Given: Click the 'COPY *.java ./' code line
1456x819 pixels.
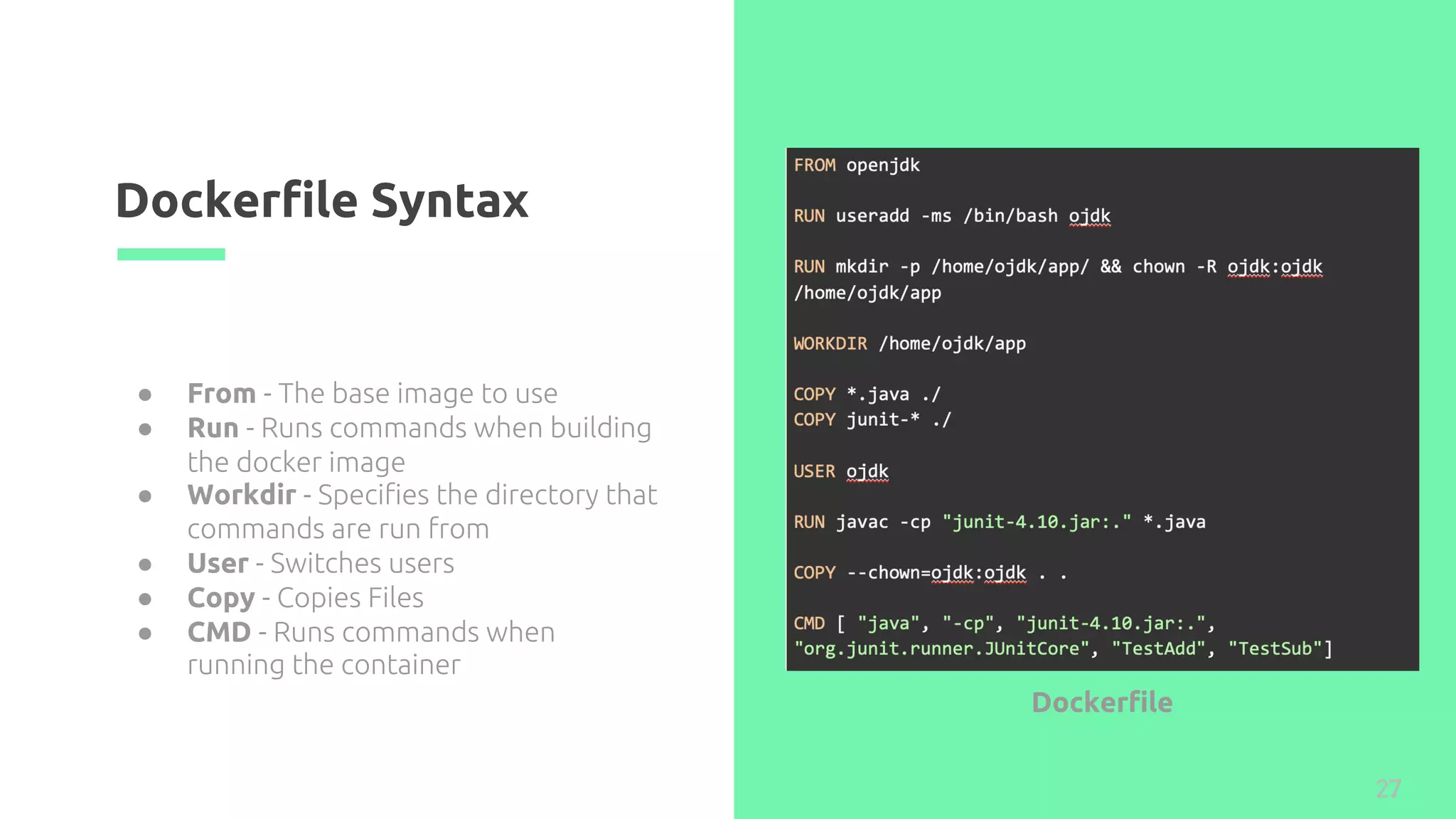Looking at the screenshot, I should click(x=867, y=395).
